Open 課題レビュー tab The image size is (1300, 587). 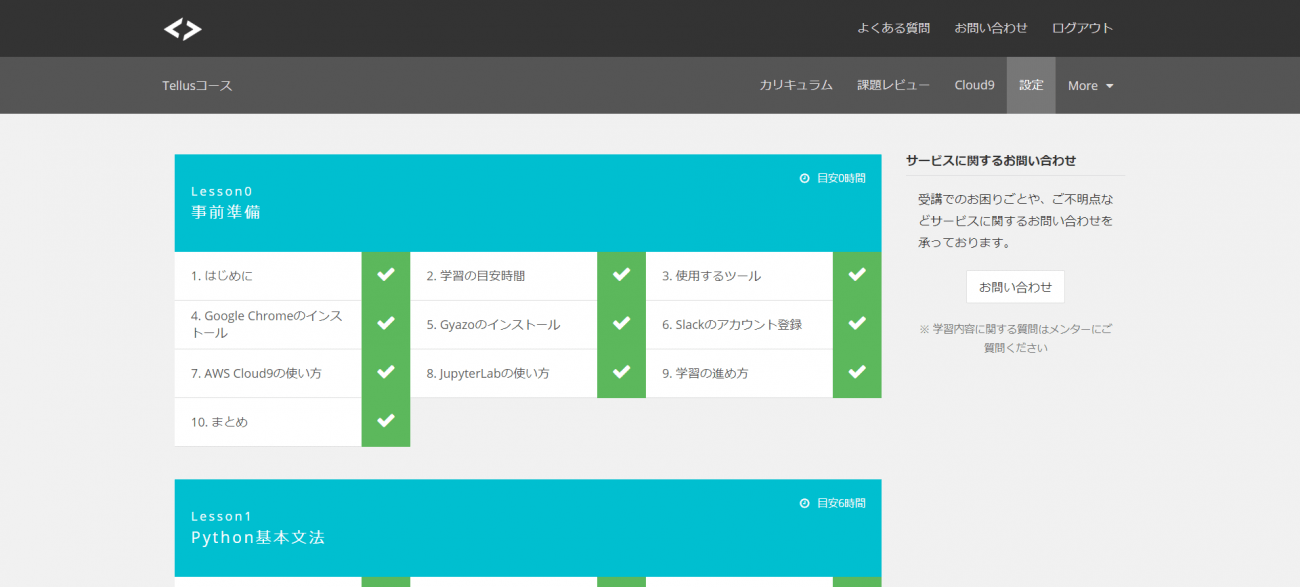click(x=893, y=86)
